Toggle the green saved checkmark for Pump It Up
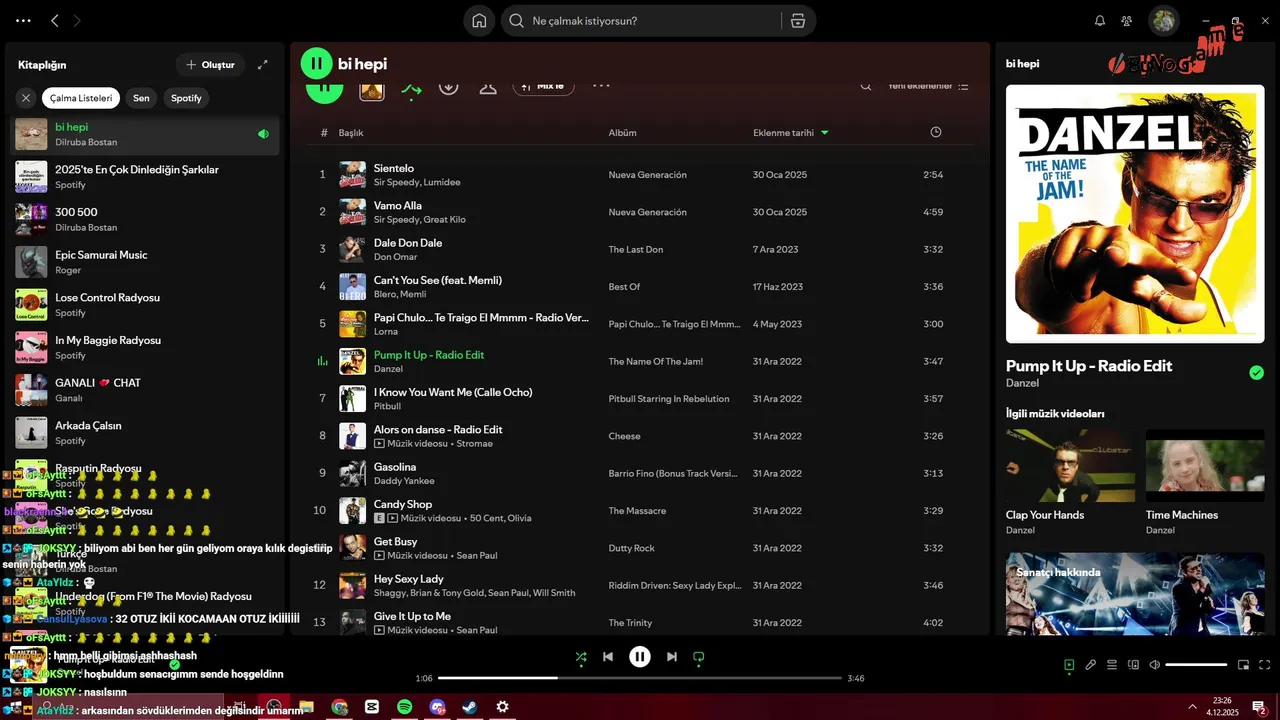Viewport: 1280px width, 720px height. [x=1256, y=373]
